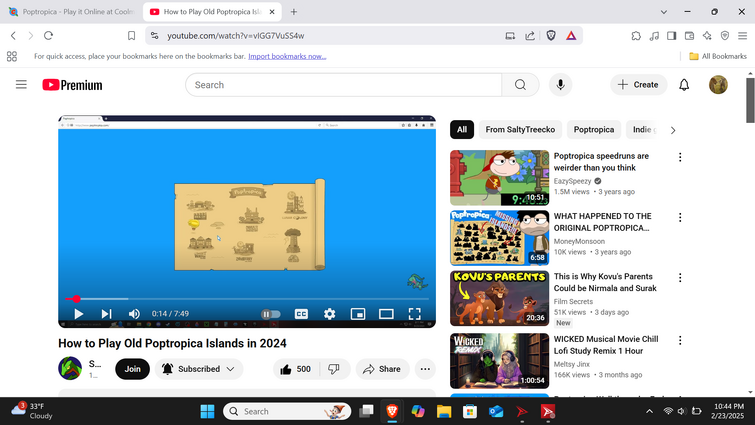
Task: Open the weather widget 33°F Cloudy
Action: 32,411
